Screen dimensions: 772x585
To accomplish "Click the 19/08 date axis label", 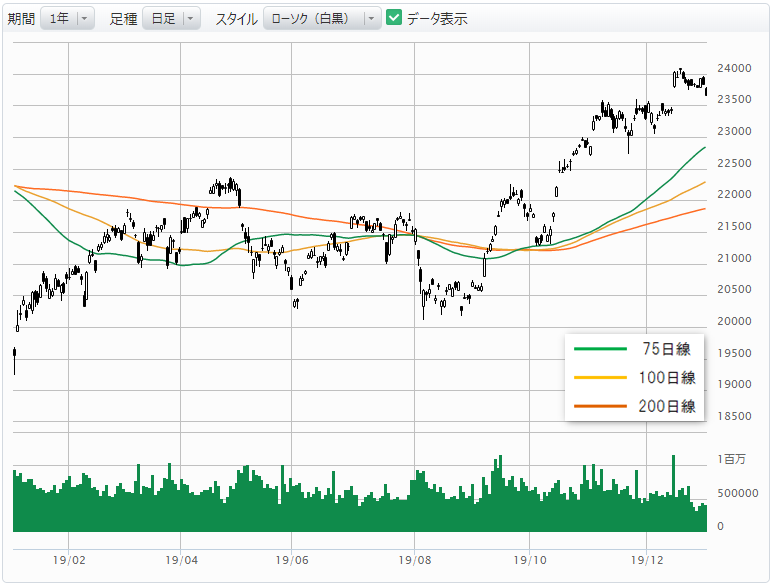I will [415, 560].
